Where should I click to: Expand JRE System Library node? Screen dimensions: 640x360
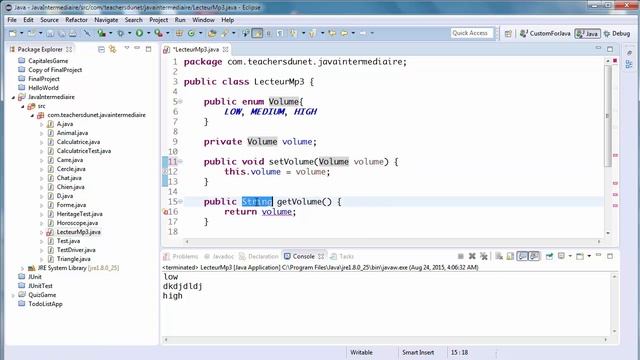(x=23, y=268)
